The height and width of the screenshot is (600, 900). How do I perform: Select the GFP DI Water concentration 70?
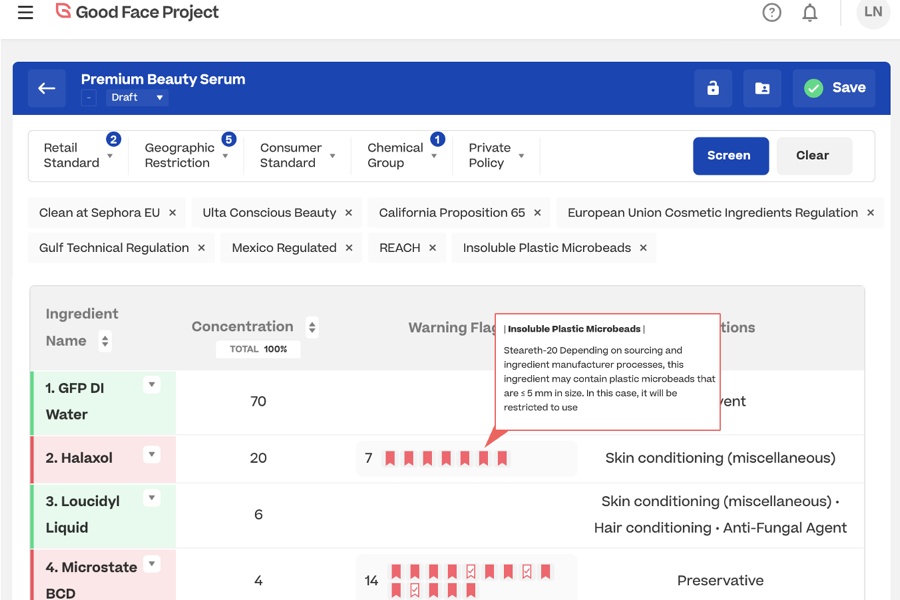[258, 401]
